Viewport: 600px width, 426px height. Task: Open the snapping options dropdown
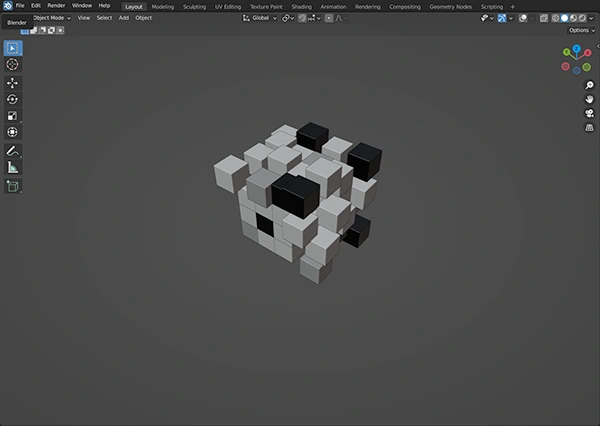[x=314, y=18]
